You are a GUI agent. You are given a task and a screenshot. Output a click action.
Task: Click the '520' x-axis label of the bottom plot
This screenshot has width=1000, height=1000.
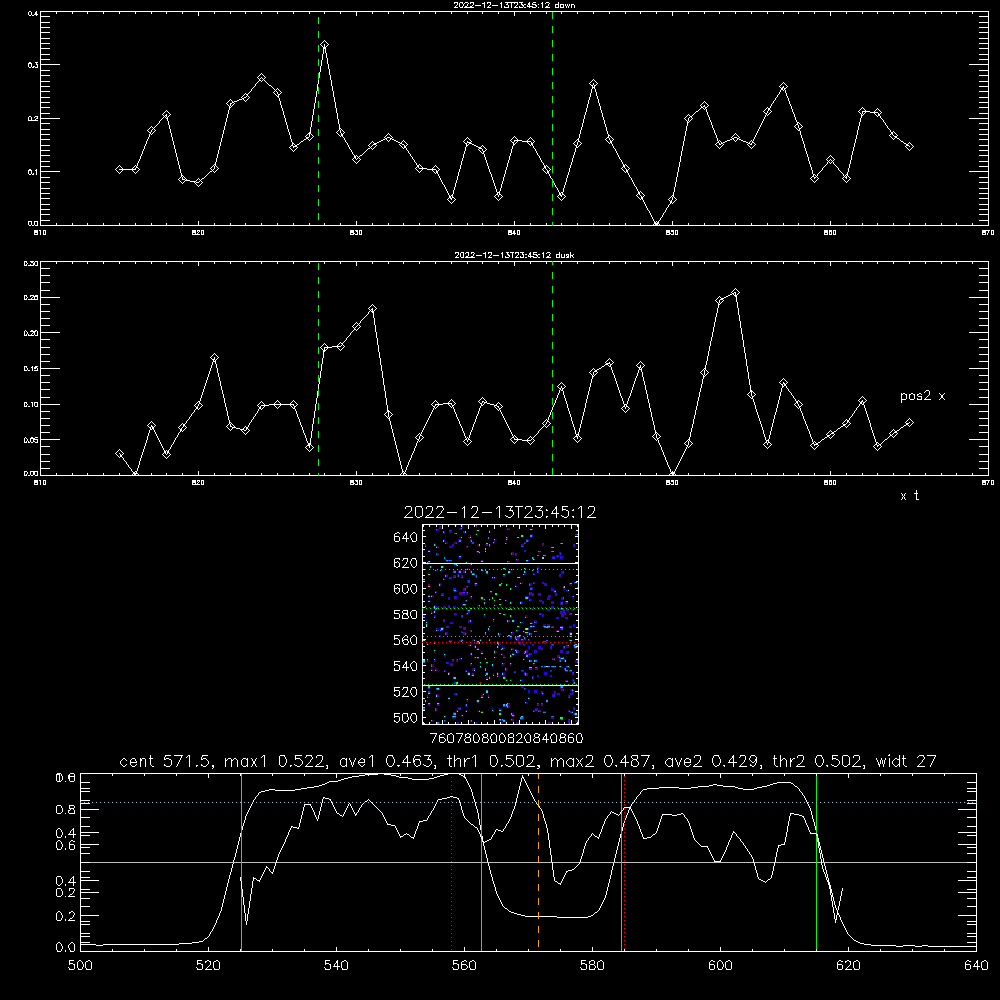[208, 966]
